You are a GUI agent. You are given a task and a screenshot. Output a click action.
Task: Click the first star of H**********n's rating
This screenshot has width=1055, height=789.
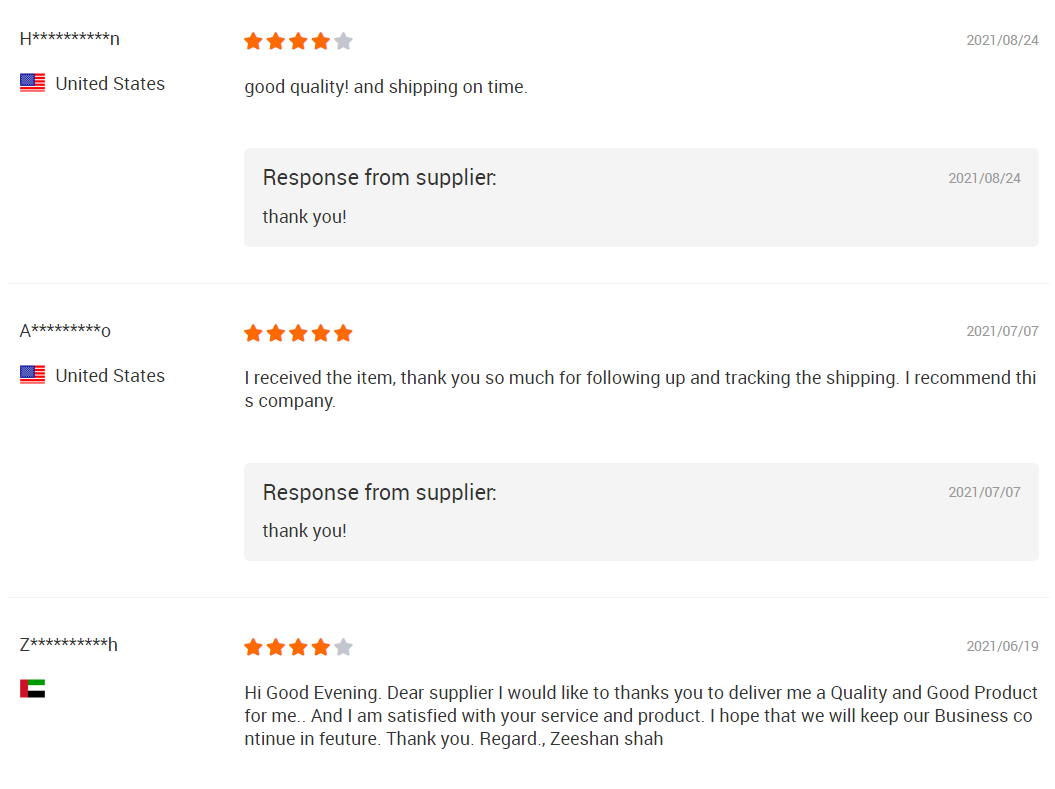(x=253, y=41)
